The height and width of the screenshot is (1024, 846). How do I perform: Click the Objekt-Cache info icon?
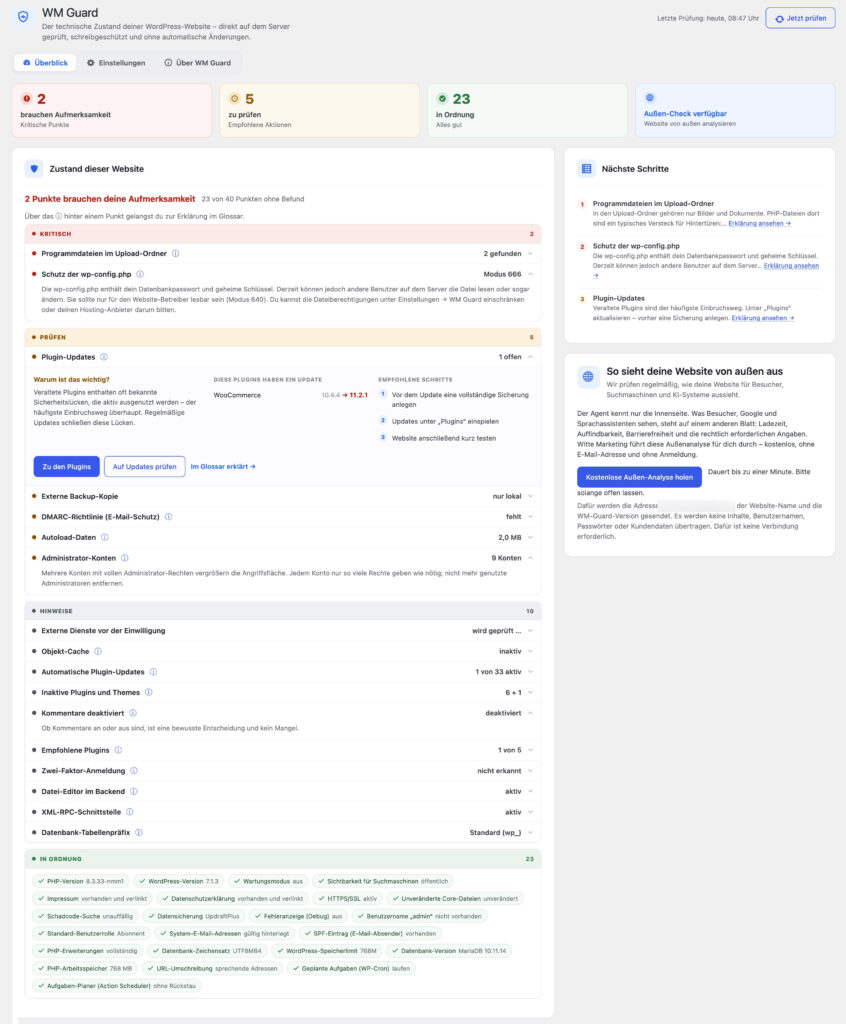point(98,651)
